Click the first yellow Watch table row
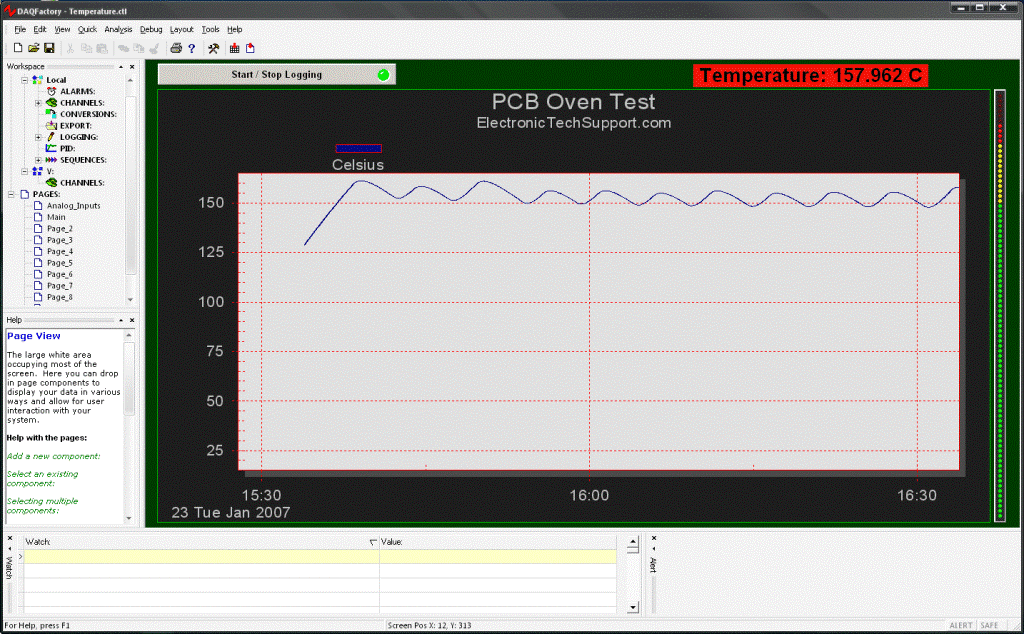 (x=200, y=556)
